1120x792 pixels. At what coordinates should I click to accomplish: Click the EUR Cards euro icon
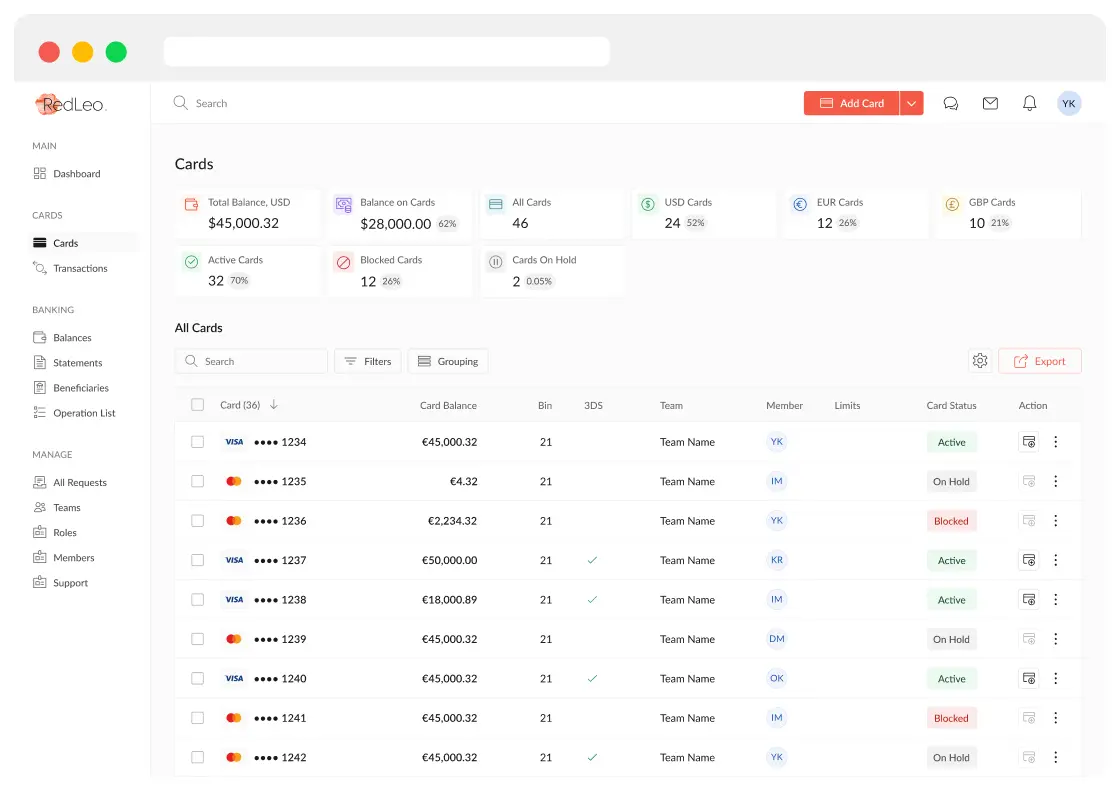click(800, 204)
